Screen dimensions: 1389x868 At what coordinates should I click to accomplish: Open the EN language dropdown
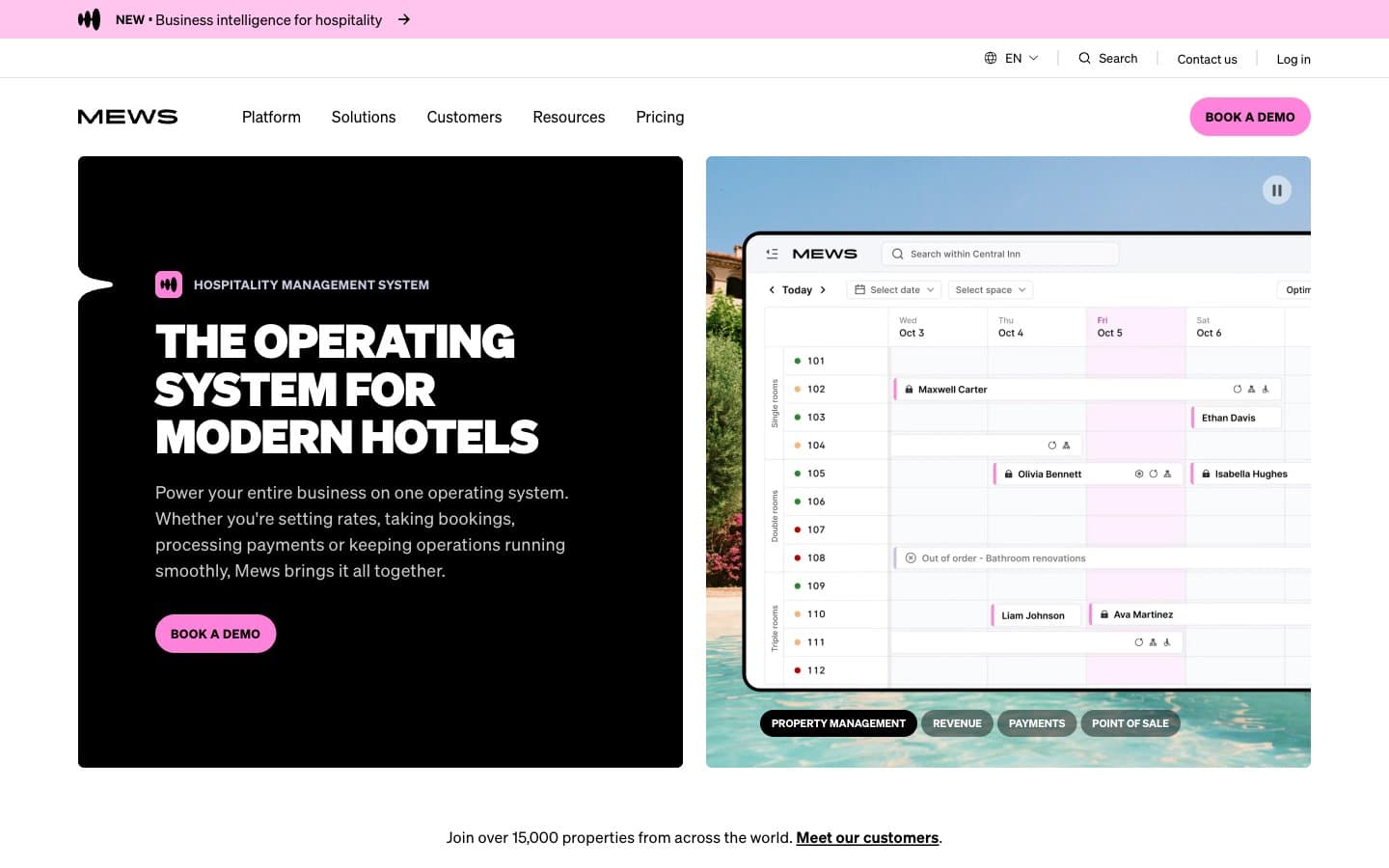1012,58
